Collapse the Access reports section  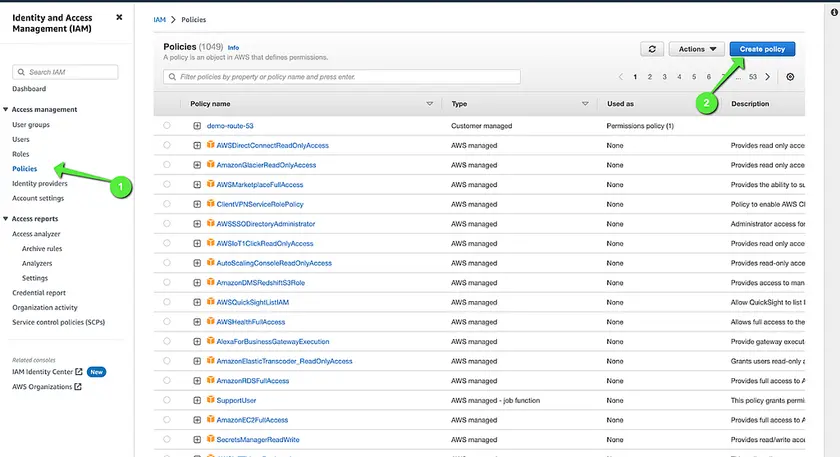pyautogui.click(x=5, y=219)
